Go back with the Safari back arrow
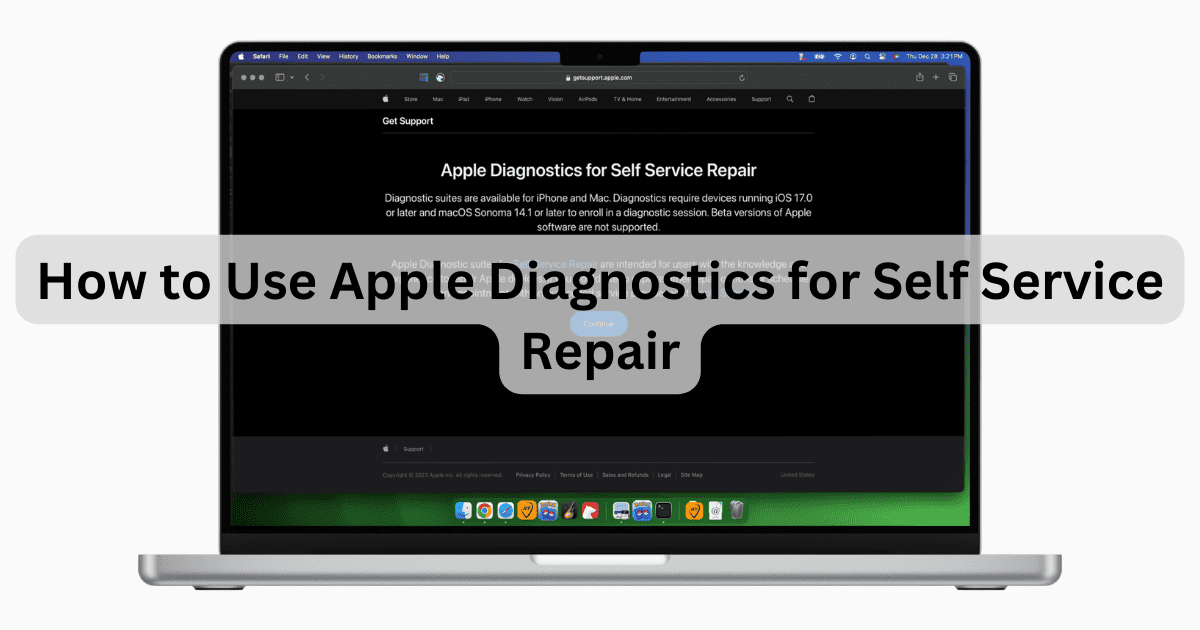 307,77
